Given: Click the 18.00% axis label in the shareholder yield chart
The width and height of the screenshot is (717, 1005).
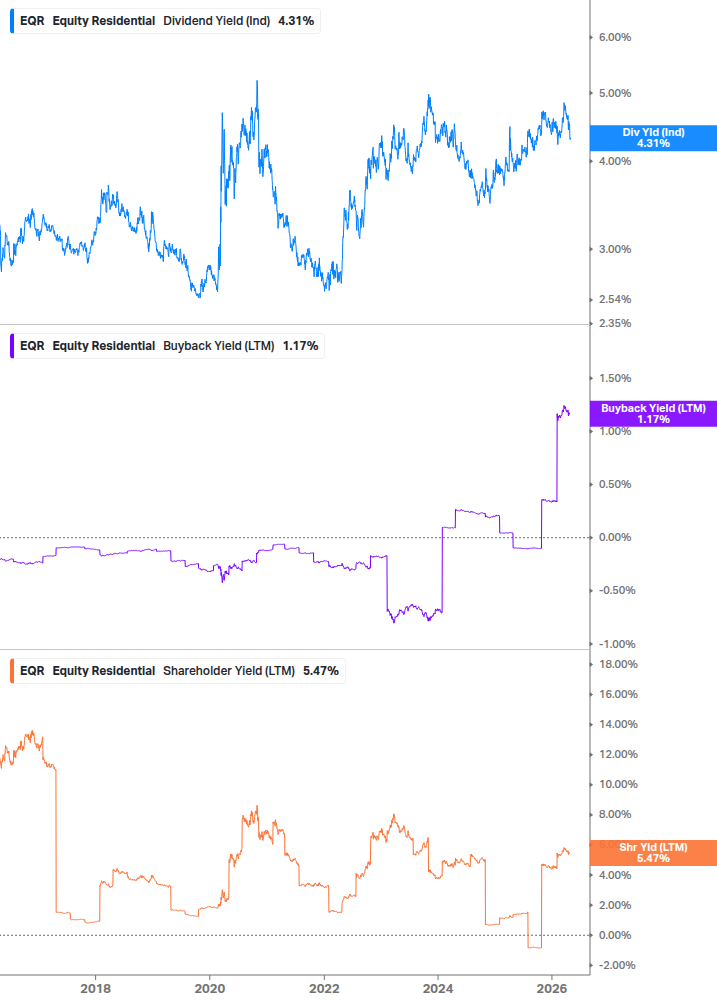Looking at the screenshot, I should (618, 664).
